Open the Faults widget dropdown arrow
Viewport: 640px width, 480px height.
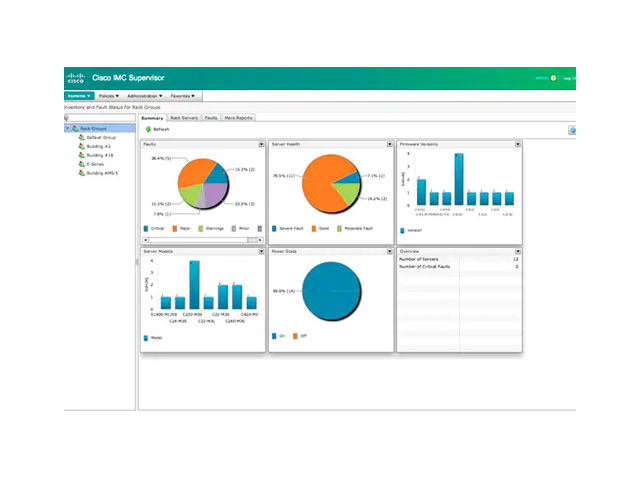[262, 144]
